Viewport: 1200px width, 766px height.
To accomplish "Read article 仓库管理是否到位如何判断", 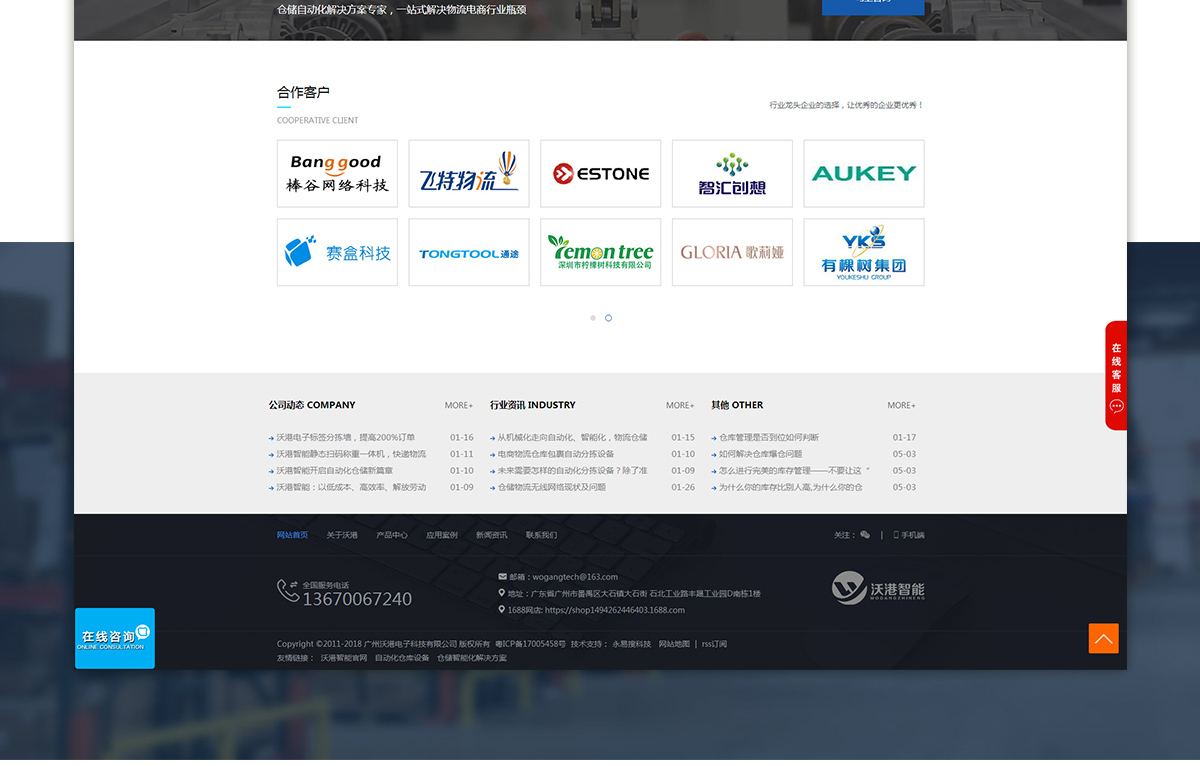I will pyautogui.click(x=769, y=437).
